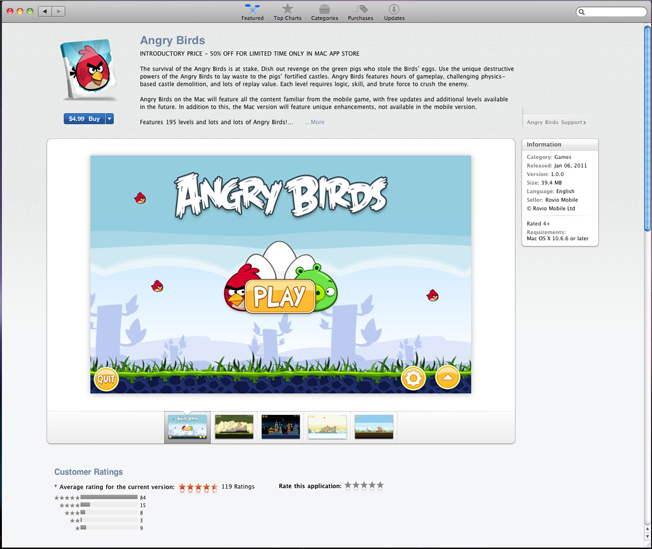Click the Seller Rovio Mobile text
The height and width of the screenshot is (549, 652).
click(552, 200)
